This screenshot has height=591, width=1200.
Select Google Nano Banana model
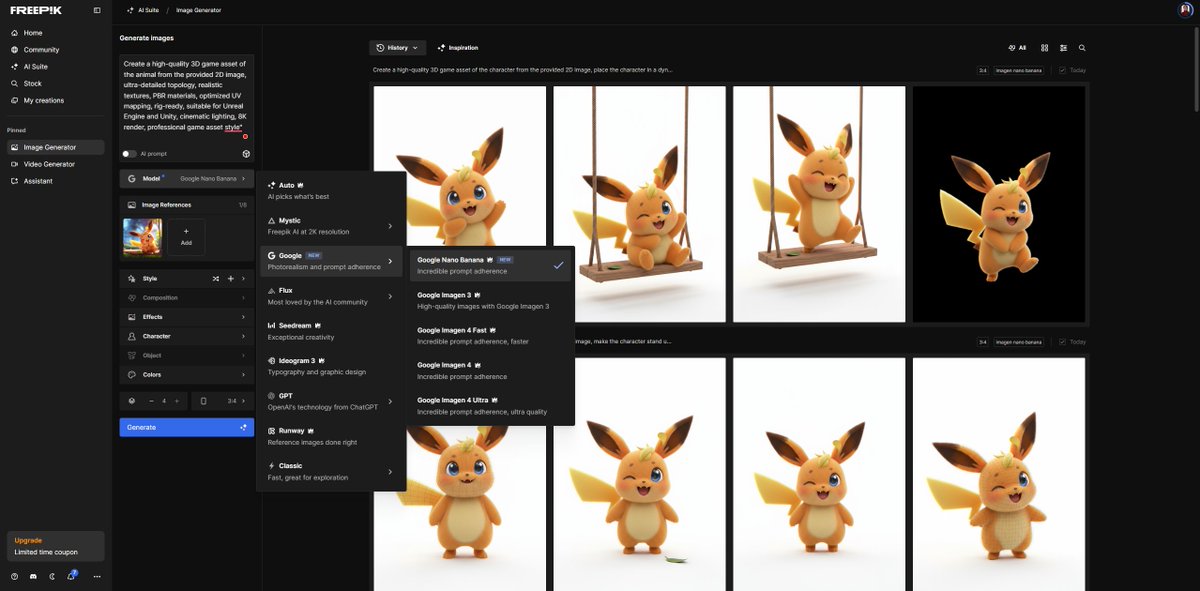tap(490, 265)
